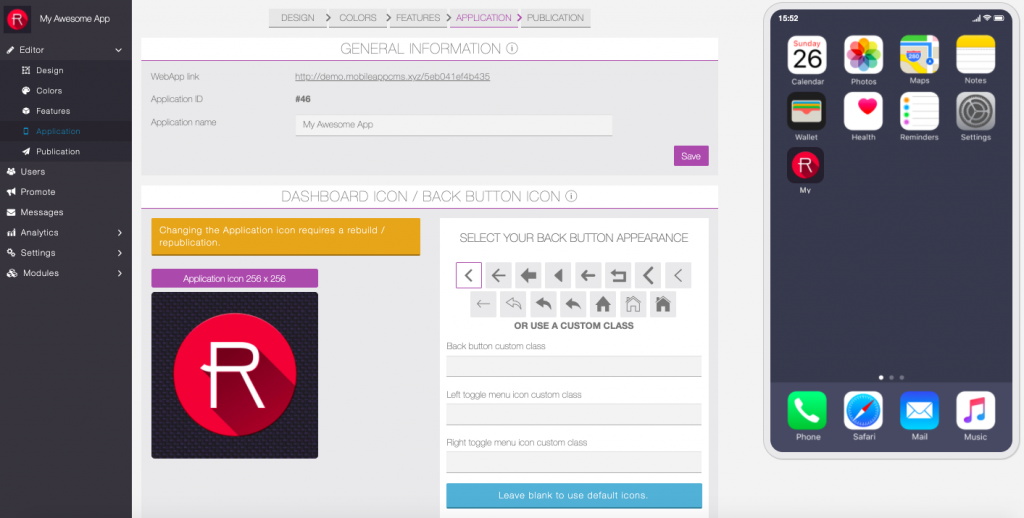1024x518 pixels.
Task: Select the purple-outlined chevron back button option
Action: [469, 275]
